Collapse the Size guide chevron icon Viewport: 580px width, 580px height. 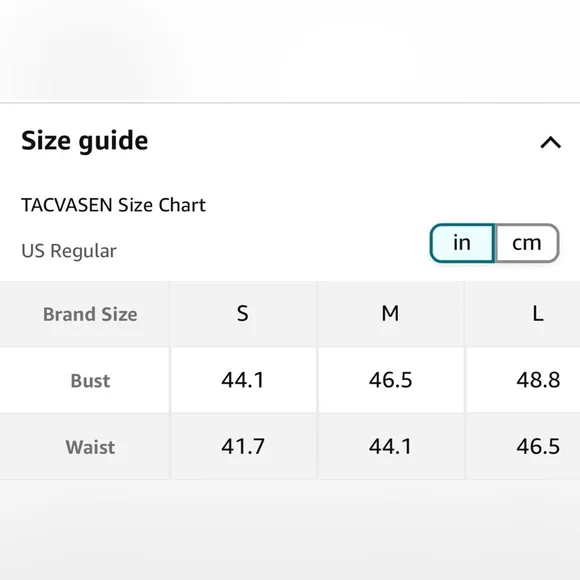tap(550, 142)
